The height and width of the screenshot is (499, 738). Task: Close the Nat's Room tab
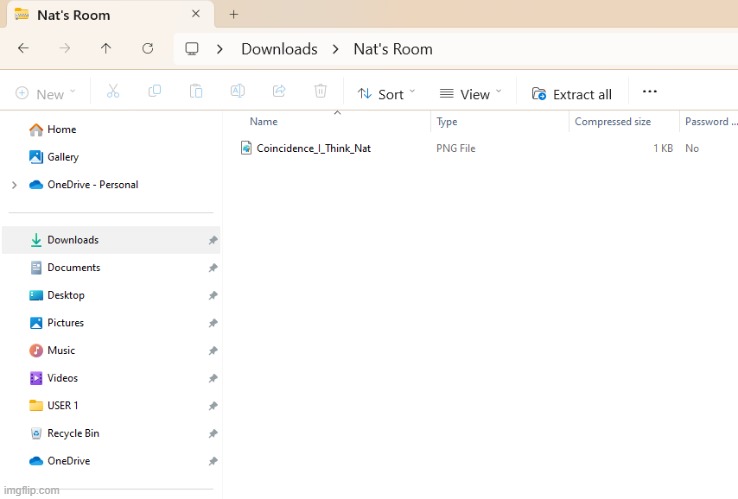coord(196,14)
